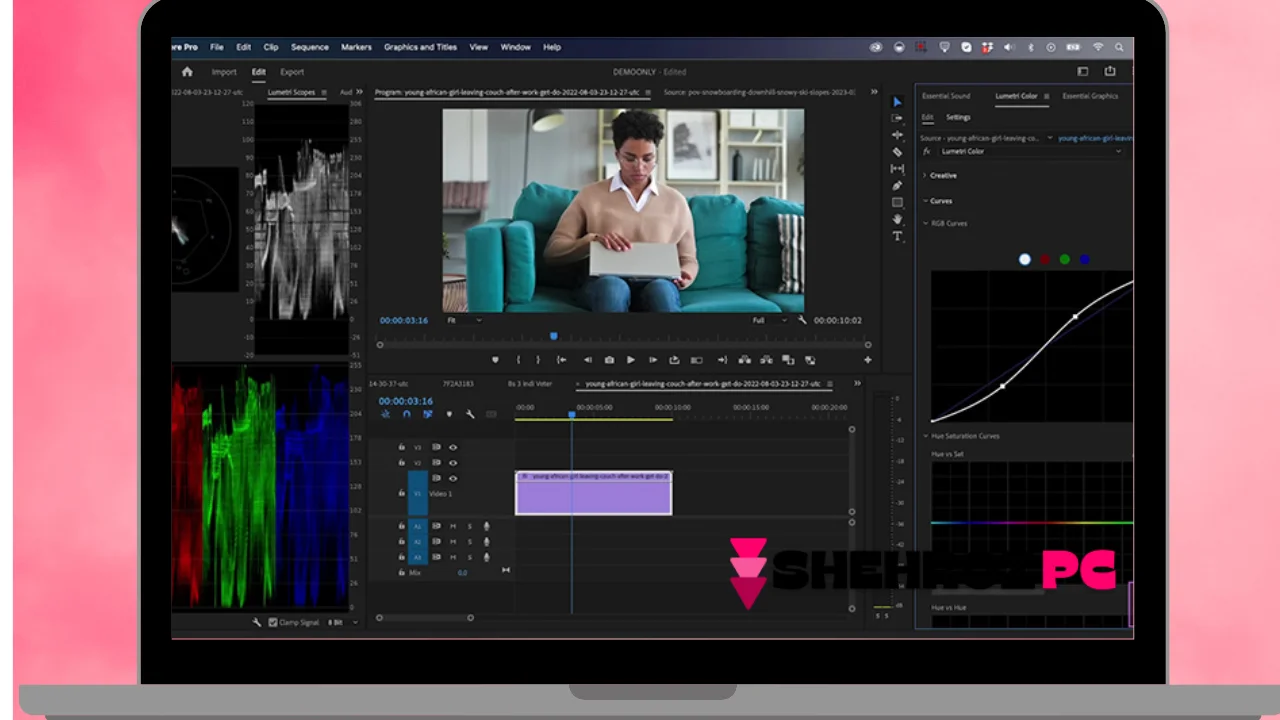This screenshot has height=720, width=1280.
Task: Open the Sequence menu
Action: point(309,47)
